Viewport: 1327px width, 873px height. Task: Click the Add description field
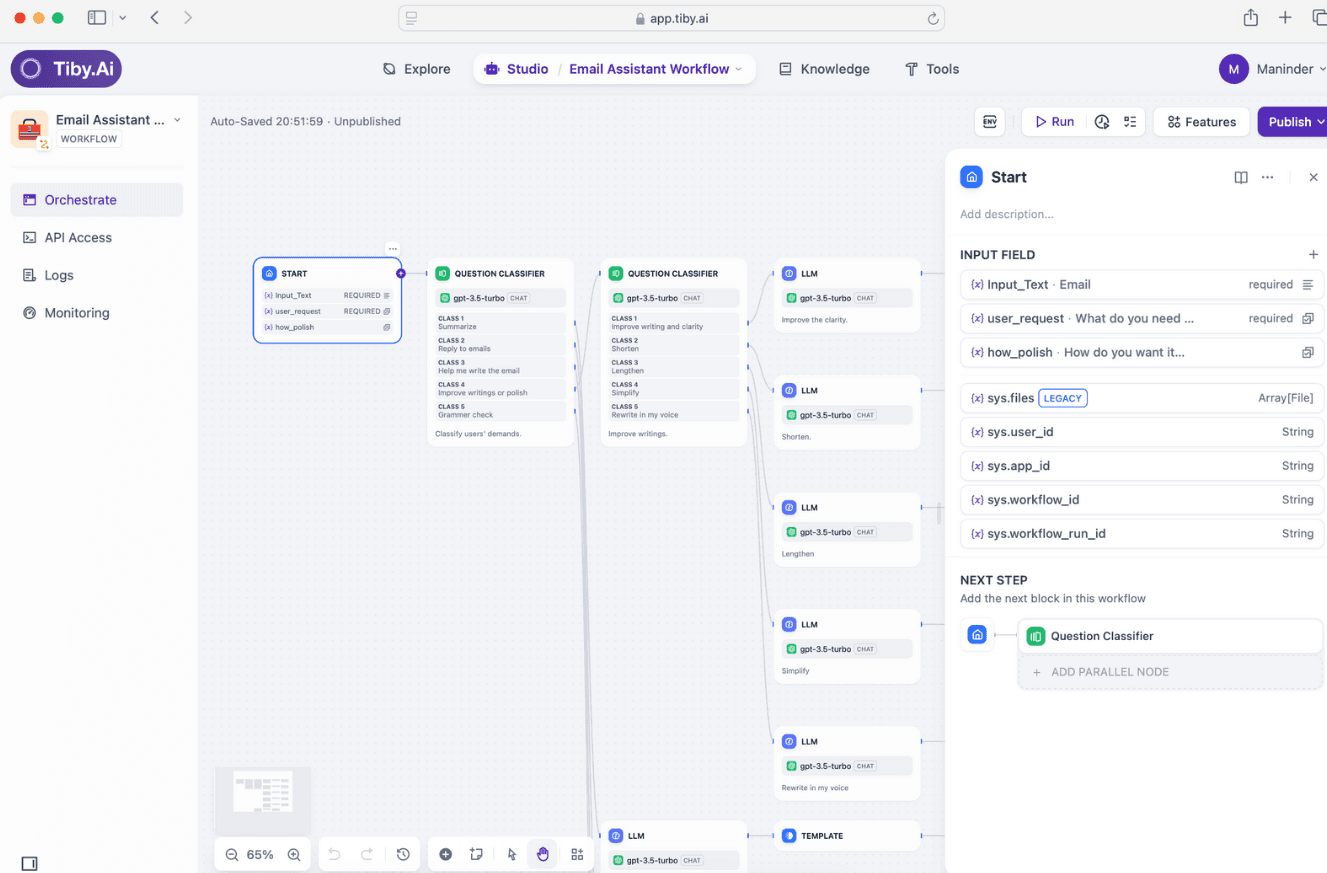pyautogui.click(x=1007, y=214)
